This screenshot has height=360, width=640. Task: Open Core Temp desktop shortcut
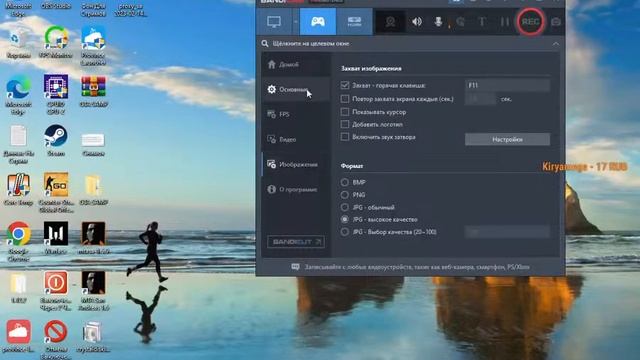click(x=18, y=190)
